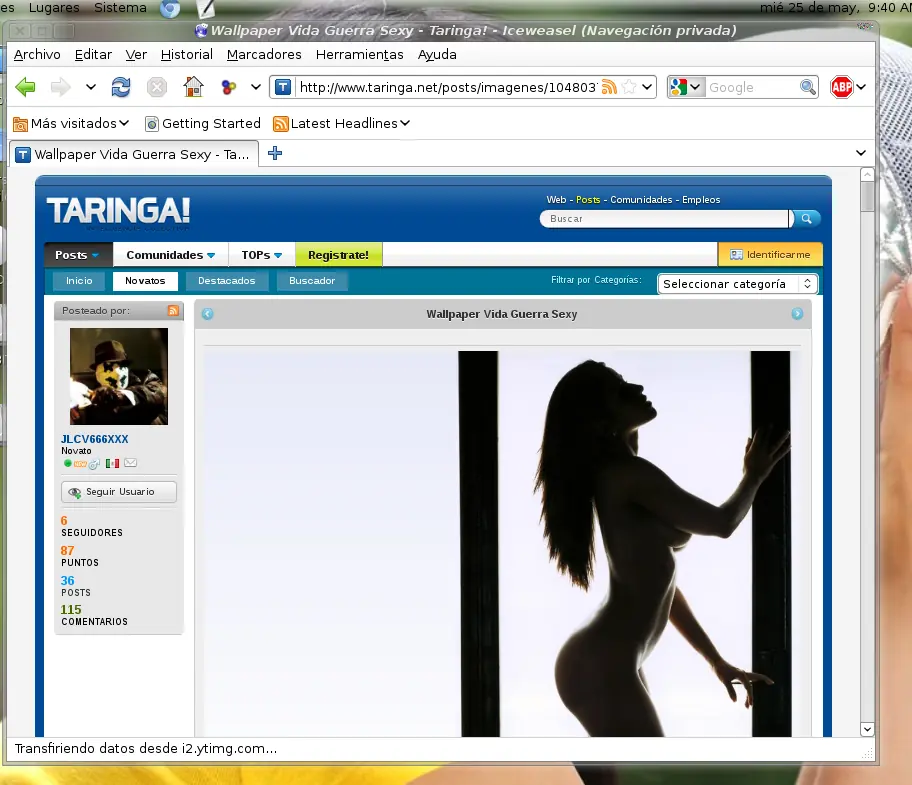912x785 pixels.
Task: Click RSS icon beside Posteado por
Action: pyautogui.click(x=173, y=311)
